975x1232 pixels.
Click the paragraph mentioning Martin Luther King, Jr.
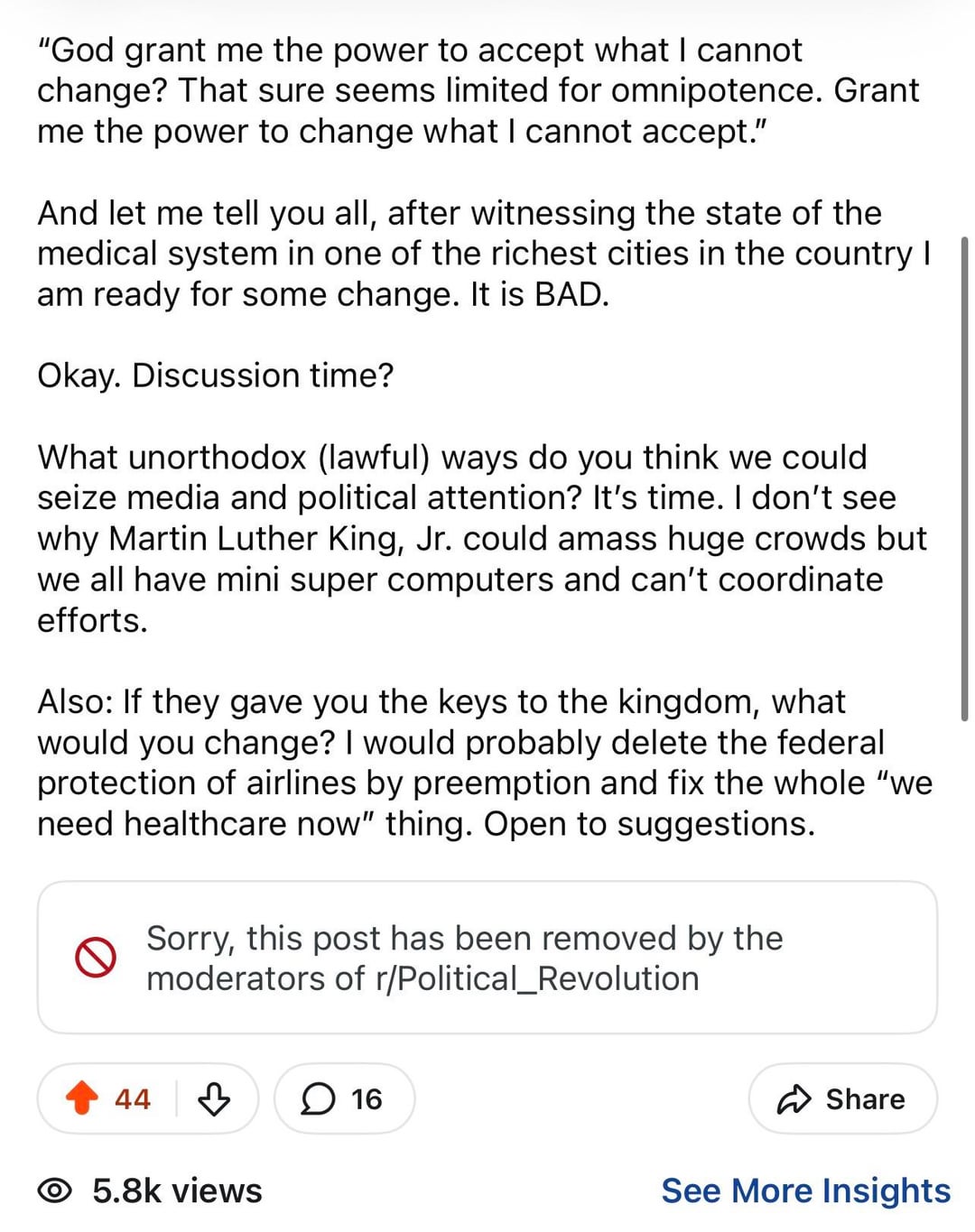tap(482, 539)
